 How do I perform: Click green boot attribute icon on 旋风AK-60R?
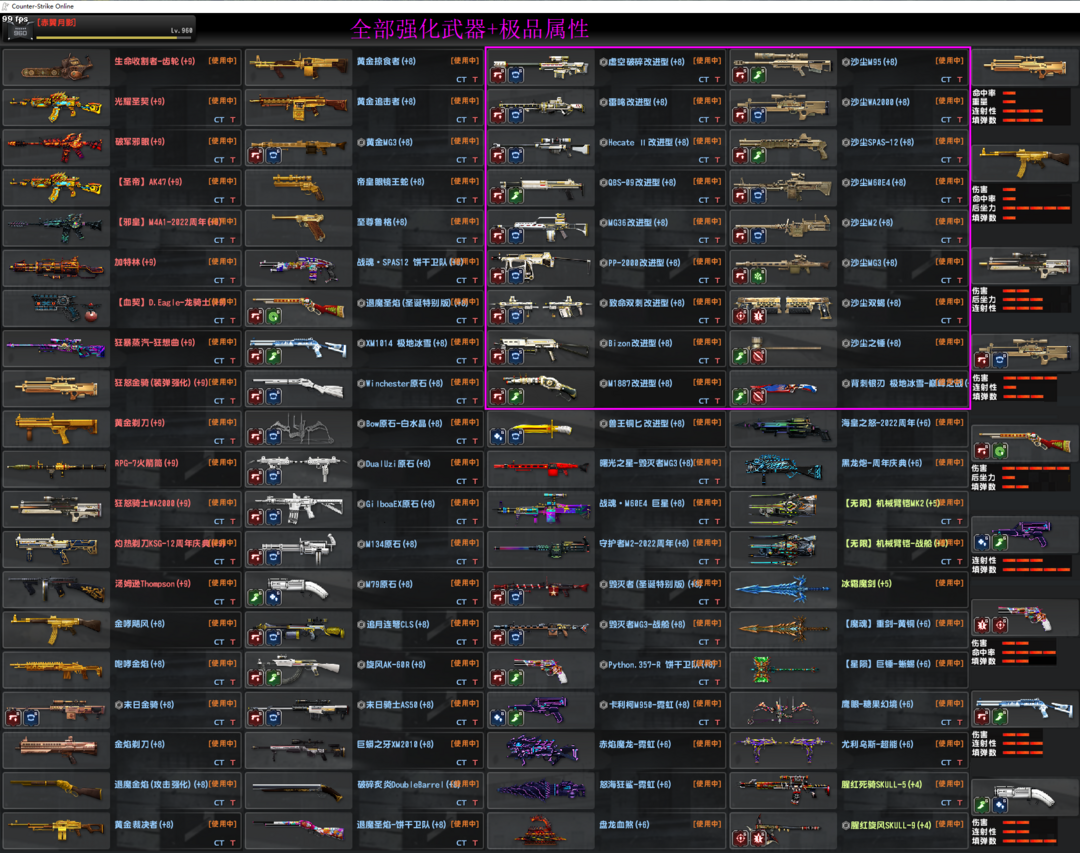273,678
